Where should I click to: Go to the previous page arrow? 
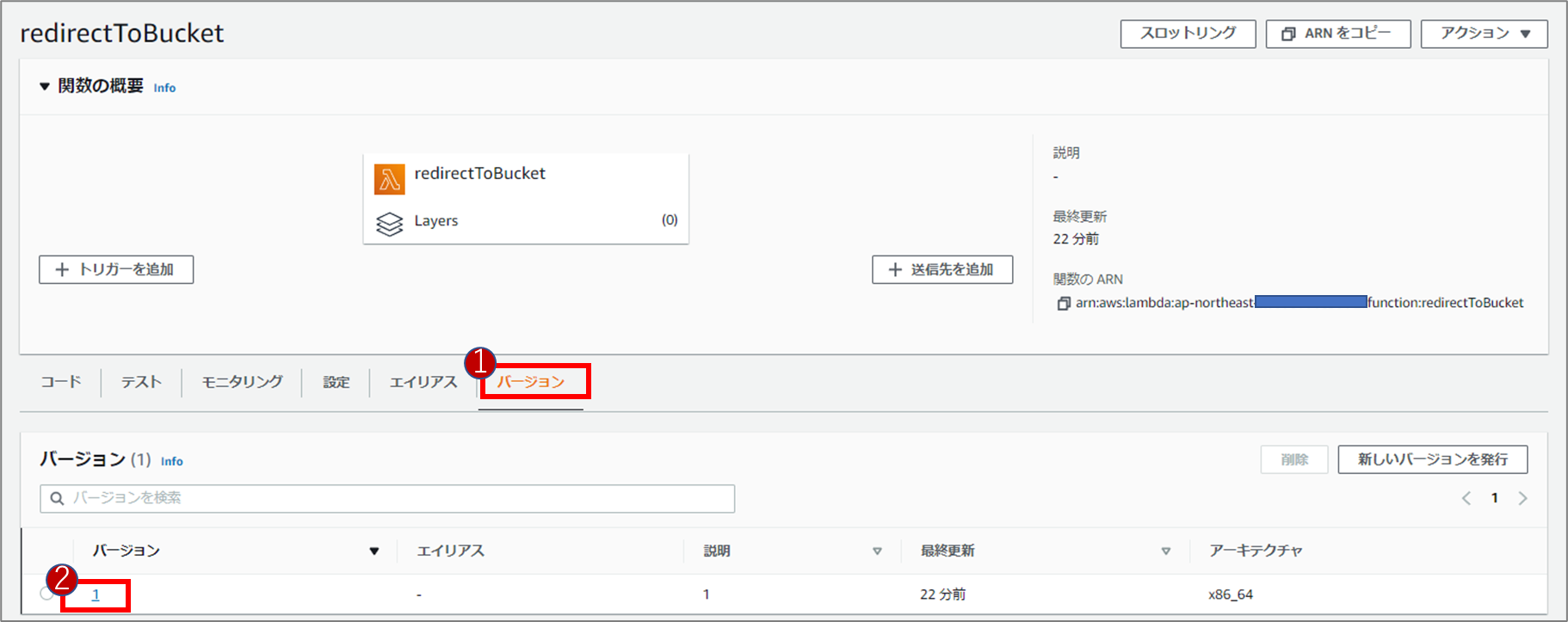(x=1466, y=498)
